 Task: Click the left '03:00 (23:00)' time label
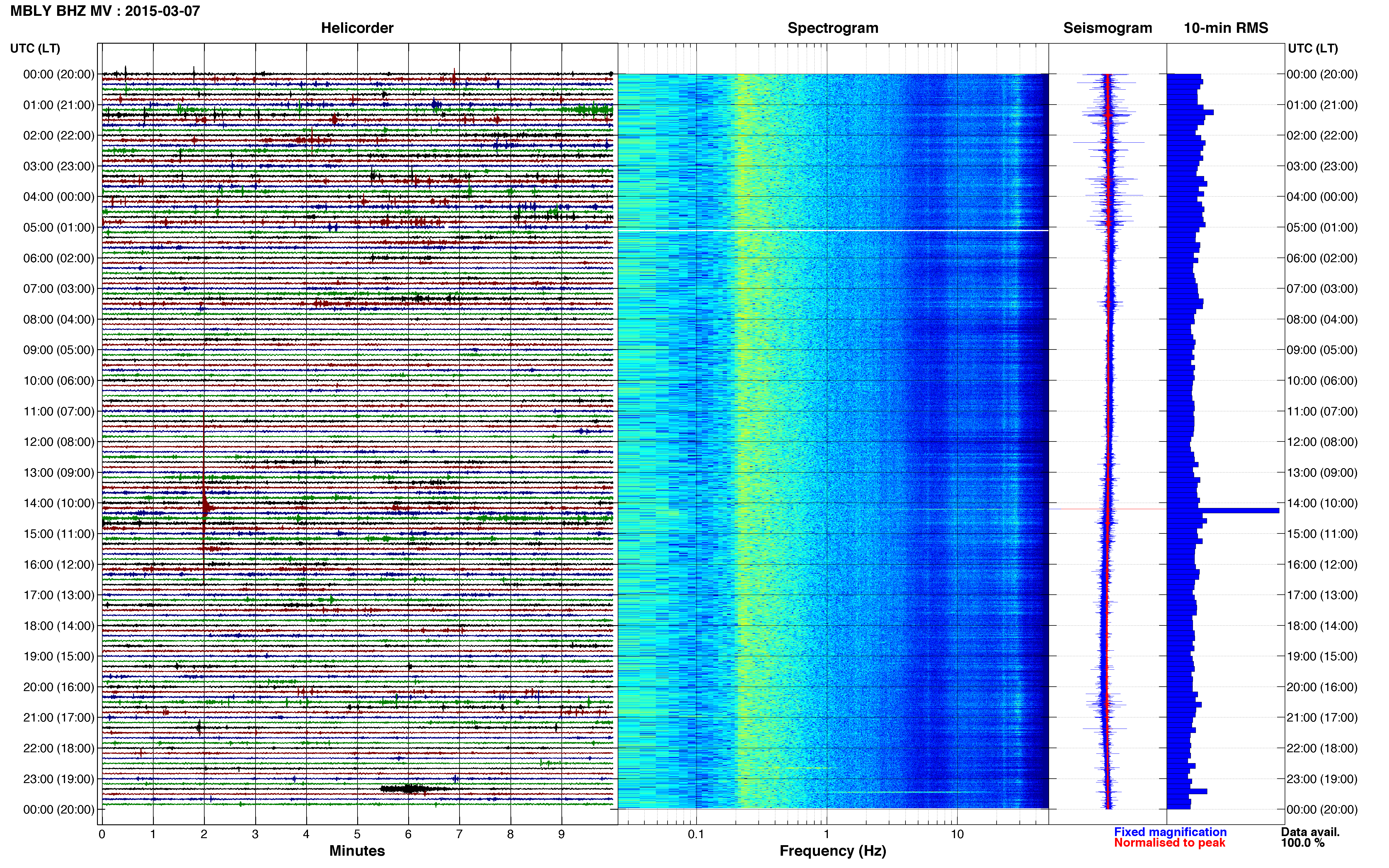pyautogui.click(x=59, y=166)
